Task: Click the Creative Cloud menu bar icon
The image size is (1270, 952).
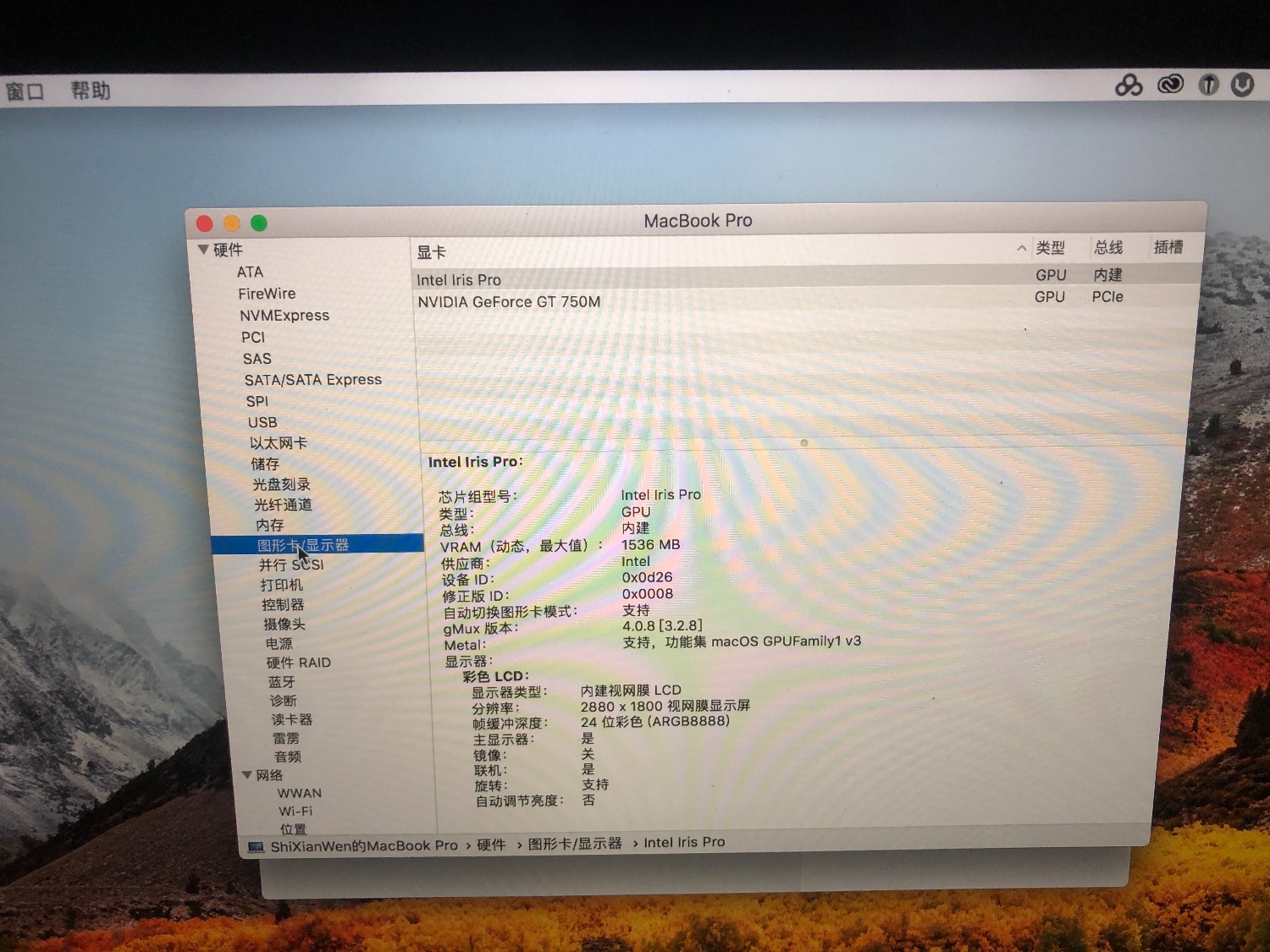Action: (1171, 84)
